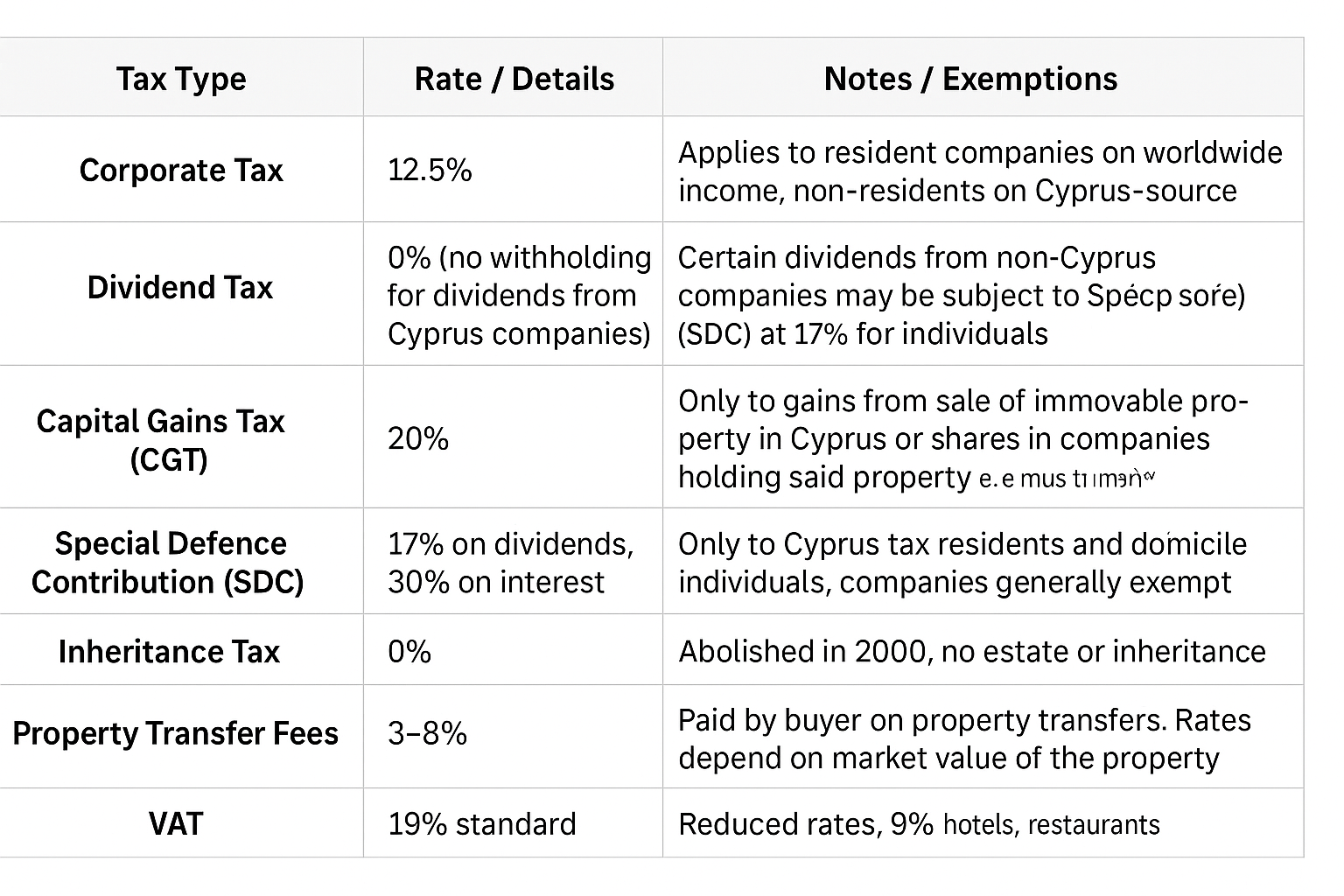Click the 19% standard VAT rate cell
1344x896 pixels.
481,824
